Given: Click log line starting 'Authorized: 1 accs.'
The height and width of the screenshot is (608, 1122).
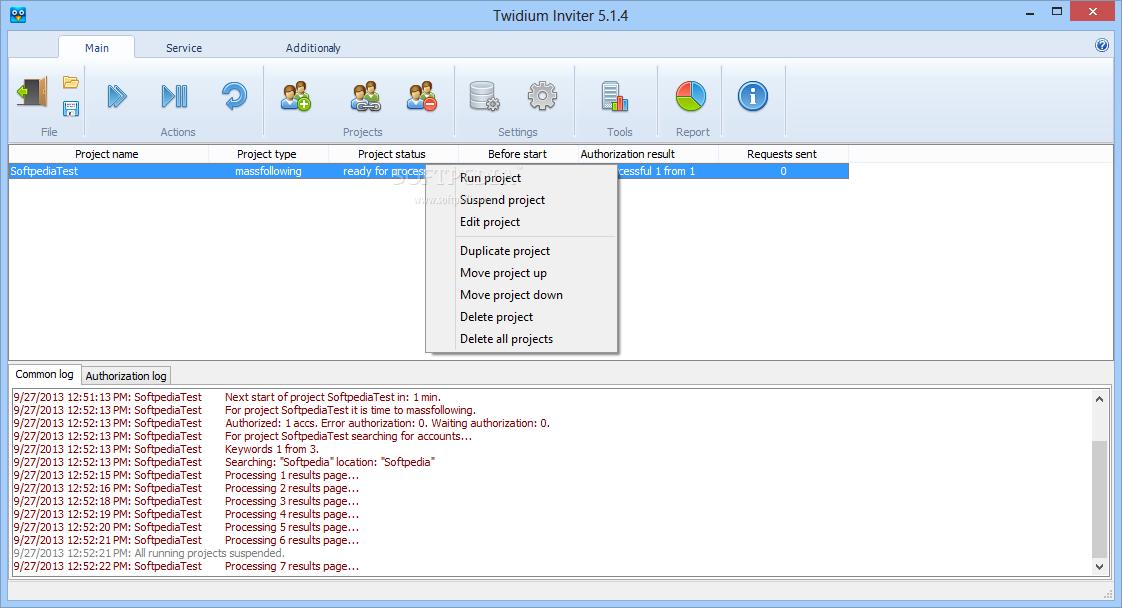Looking at the screenshot, I should [x=387, y=423].
